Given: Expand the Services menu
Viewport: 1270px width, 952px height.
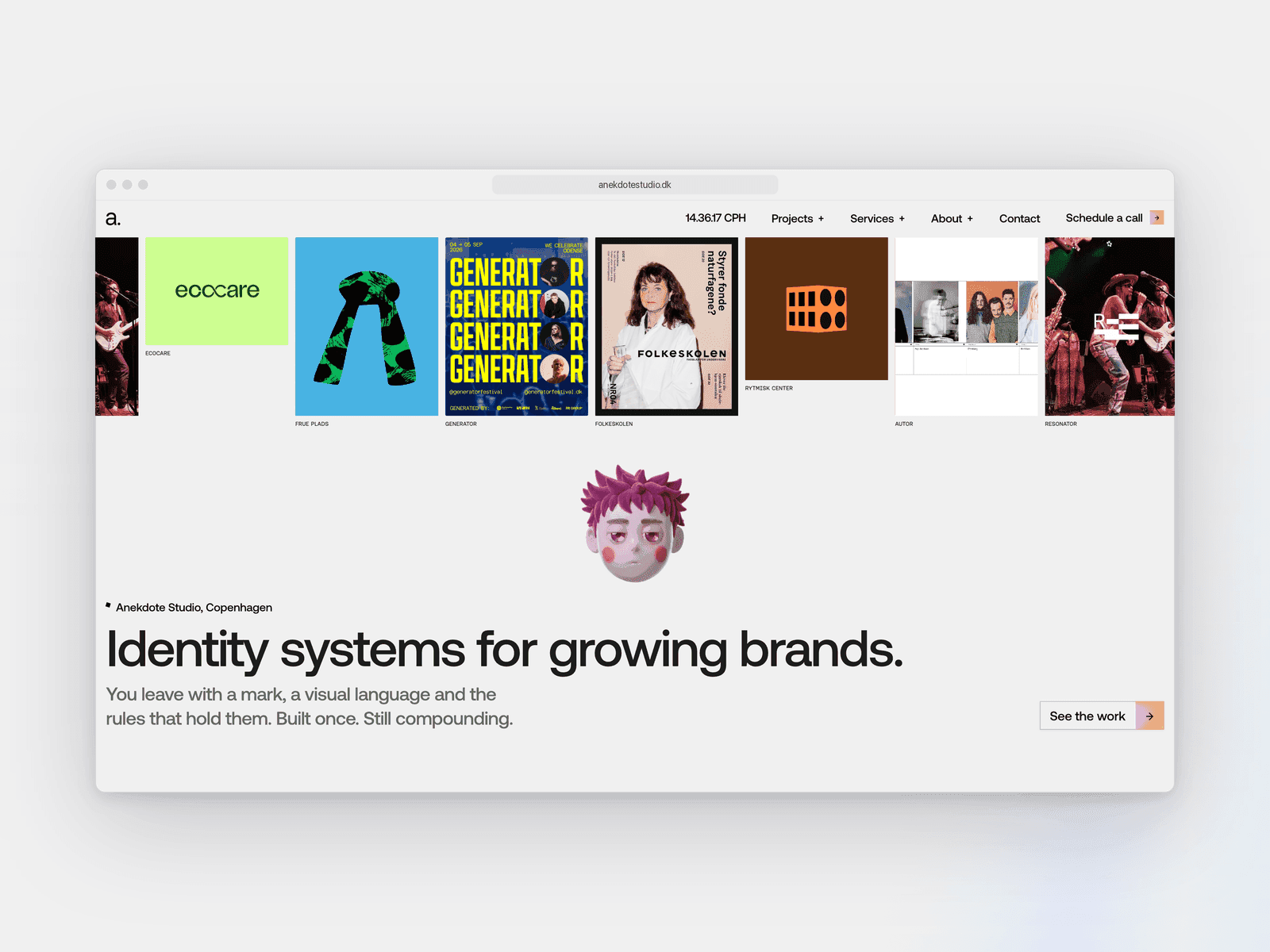Looking at the screenshot, I should pos(877,218).
